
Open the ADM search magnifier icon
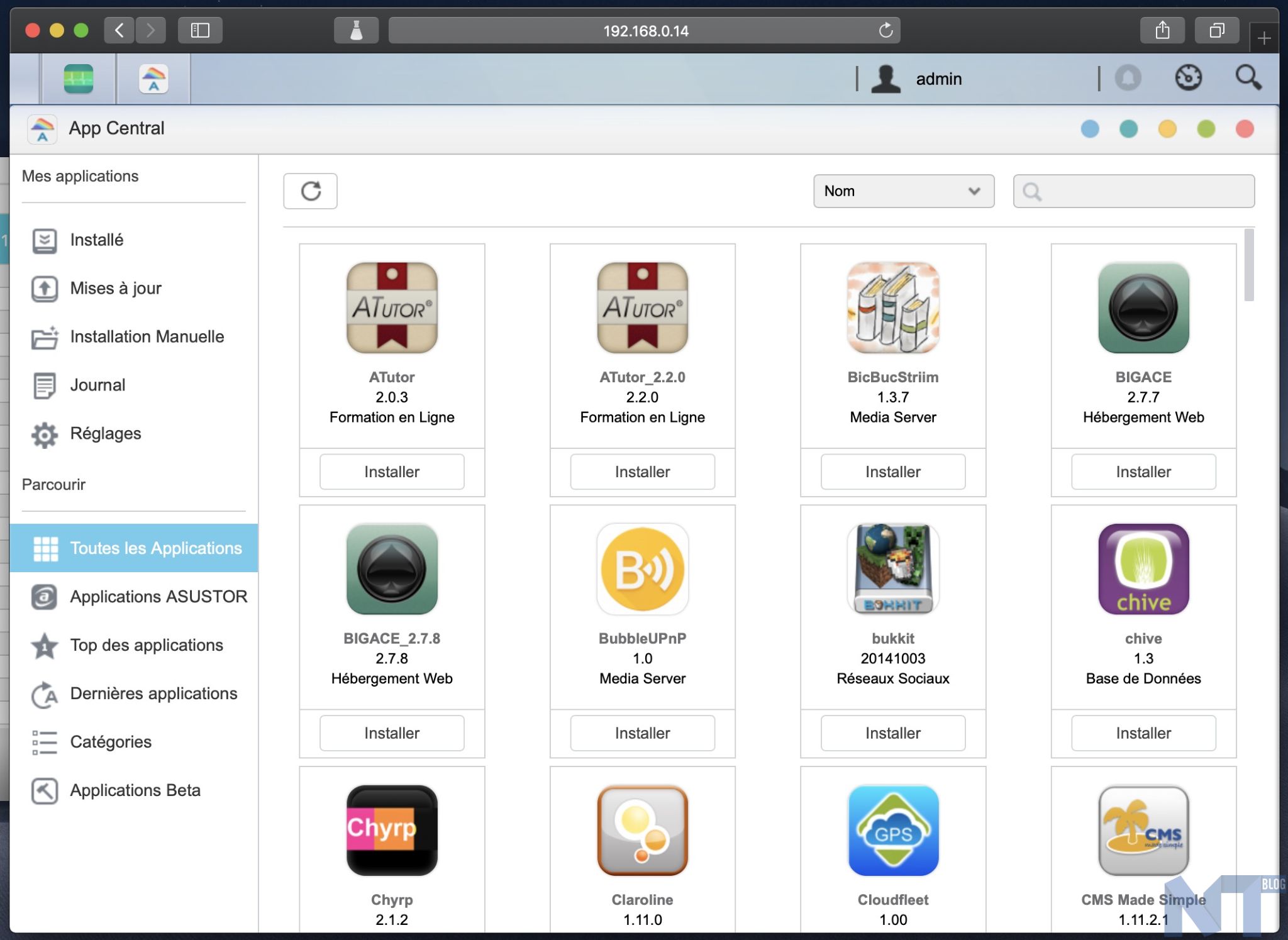(1248, 79)
